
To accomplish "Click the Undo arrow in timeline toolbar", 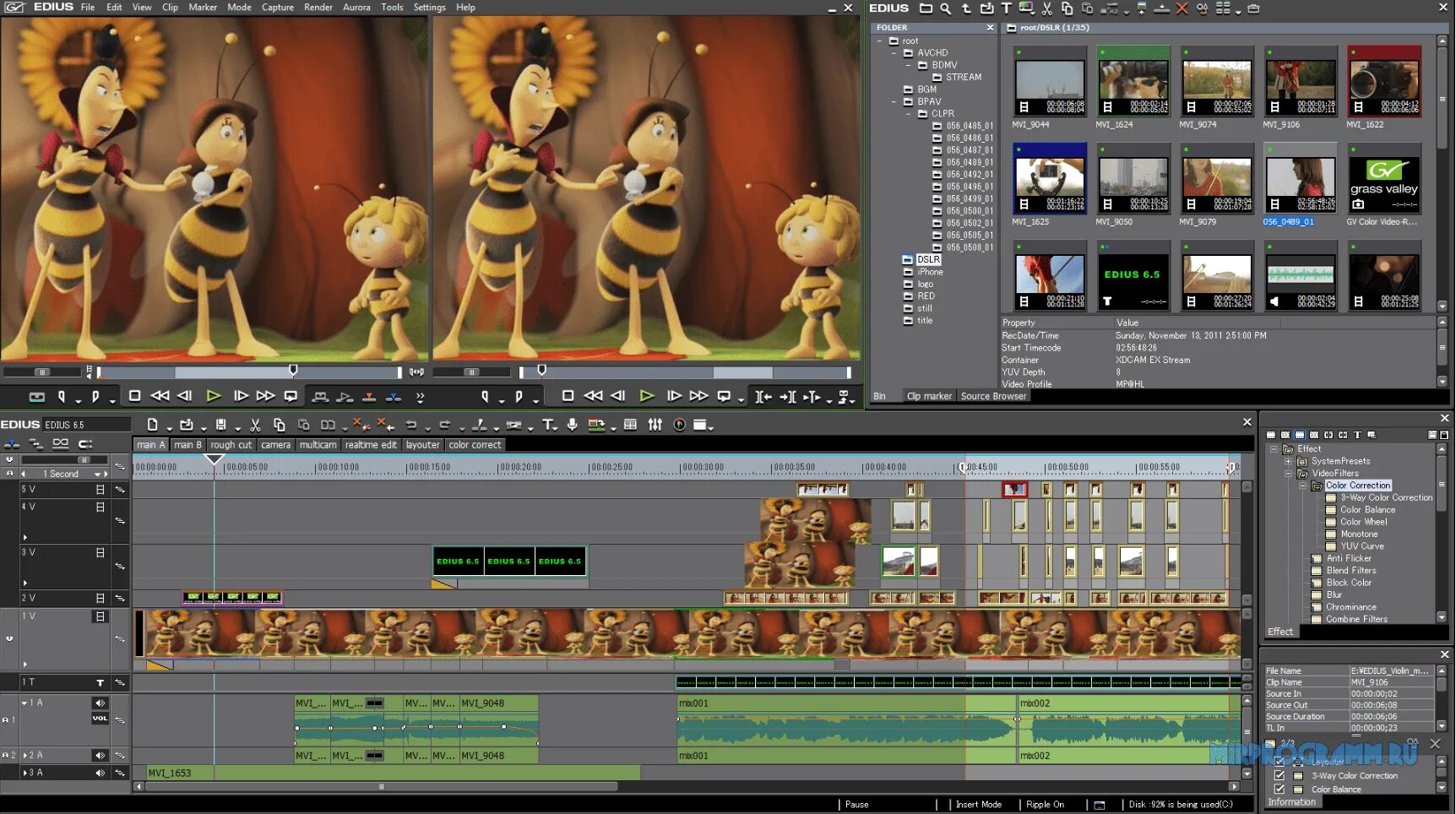I will pos(411,425).
